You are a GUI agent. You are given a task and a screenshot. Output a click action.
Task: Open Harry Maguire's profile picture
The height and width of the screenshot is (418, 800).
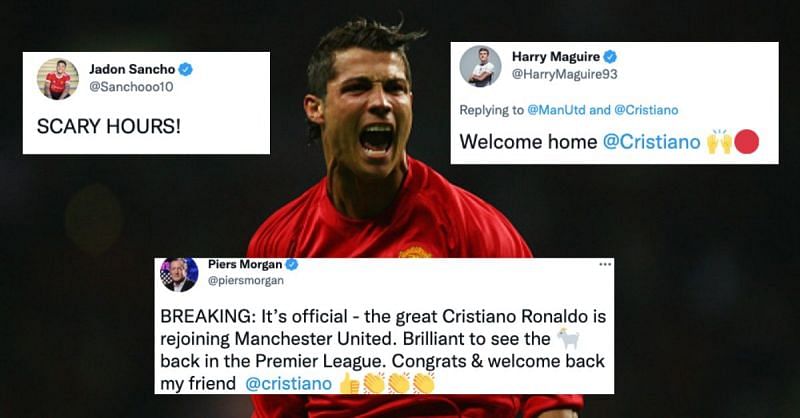[x=480, y=66]
